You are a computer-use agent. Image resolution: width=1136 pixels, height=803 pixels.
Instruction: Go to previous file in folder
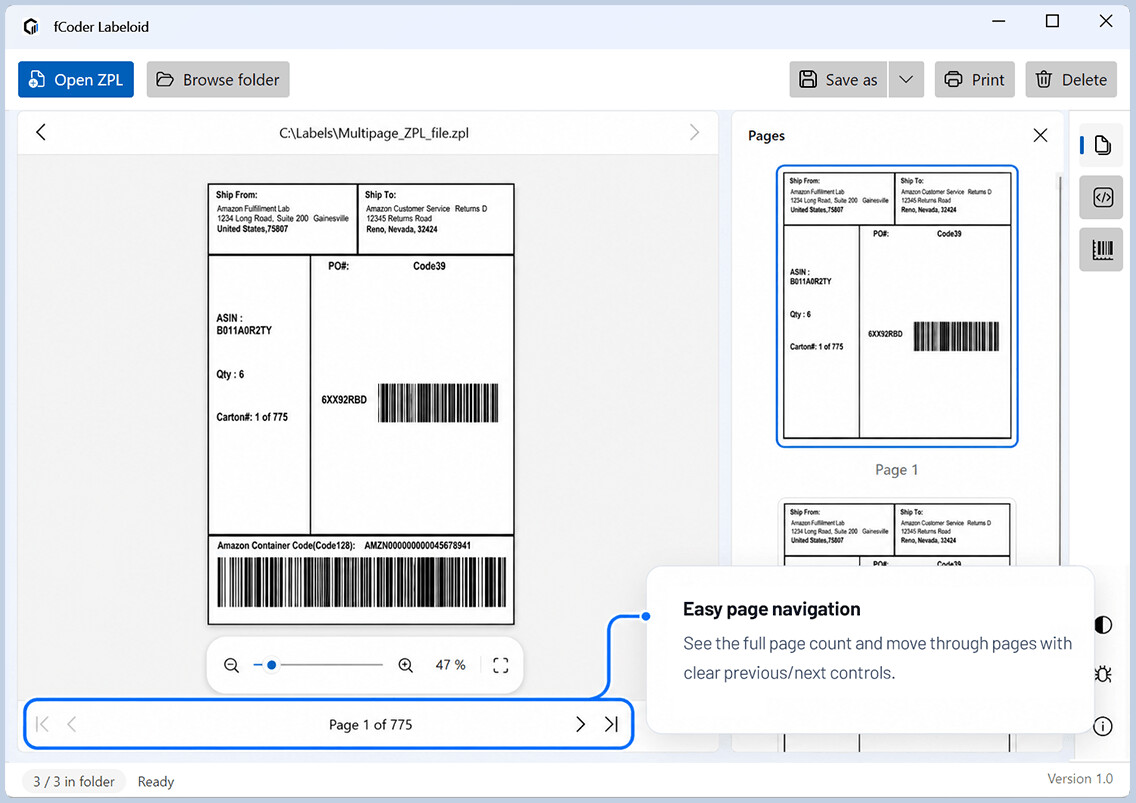[41, 133]
